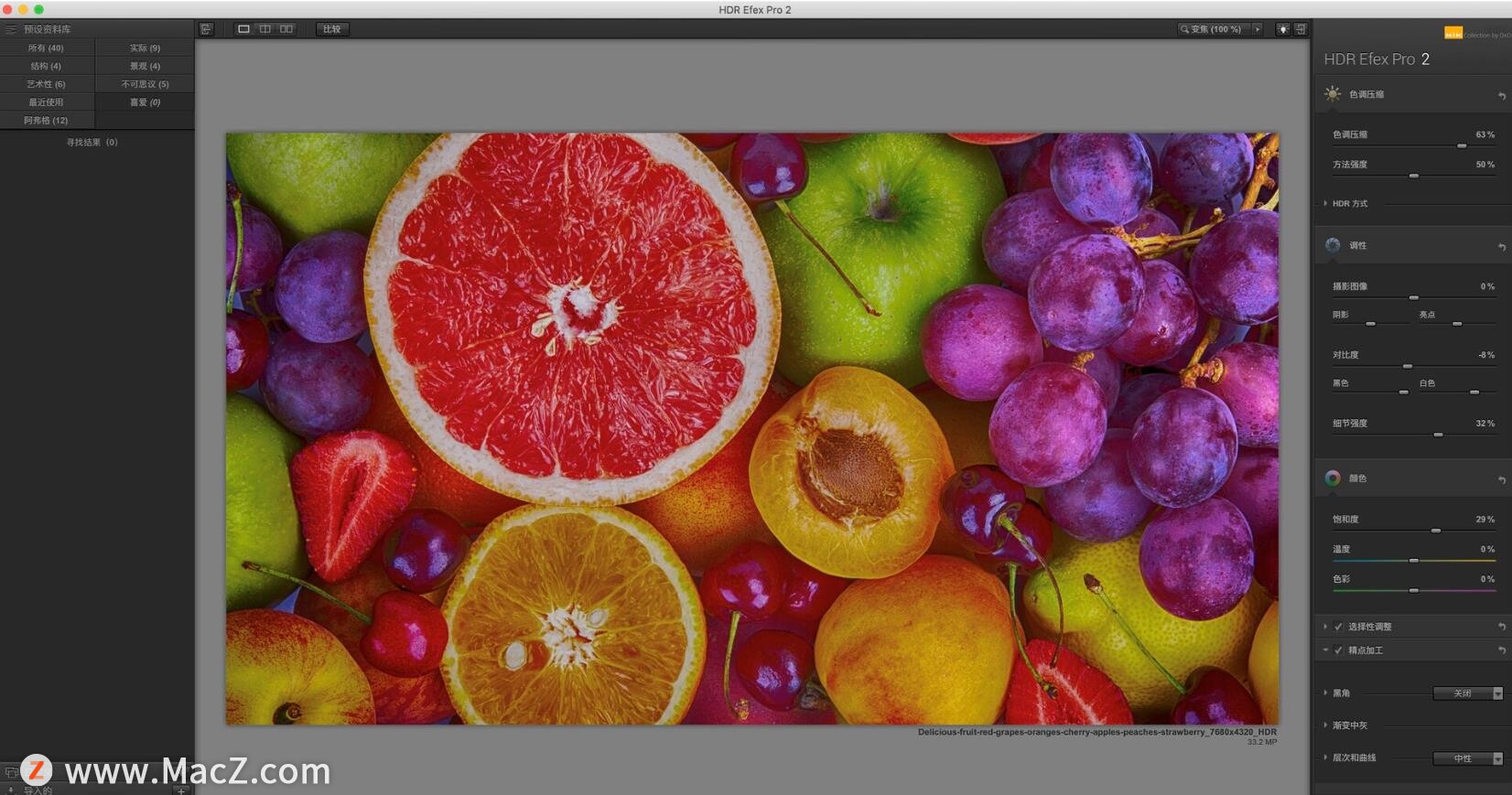
Task: Toggle the 精点加工 checkbox
Action: [1338, 650]
